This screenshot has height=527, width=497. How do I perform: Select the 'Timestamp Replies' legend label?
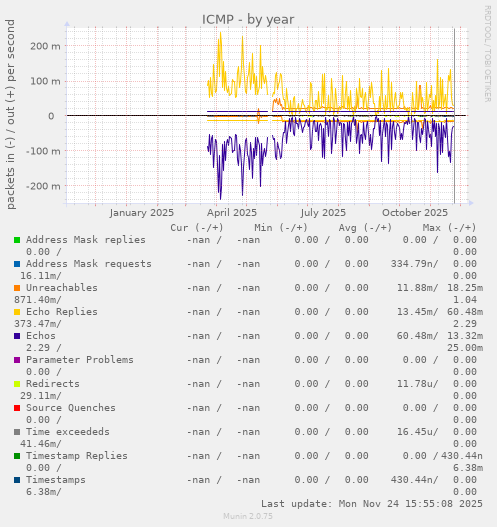click(77, 456)
